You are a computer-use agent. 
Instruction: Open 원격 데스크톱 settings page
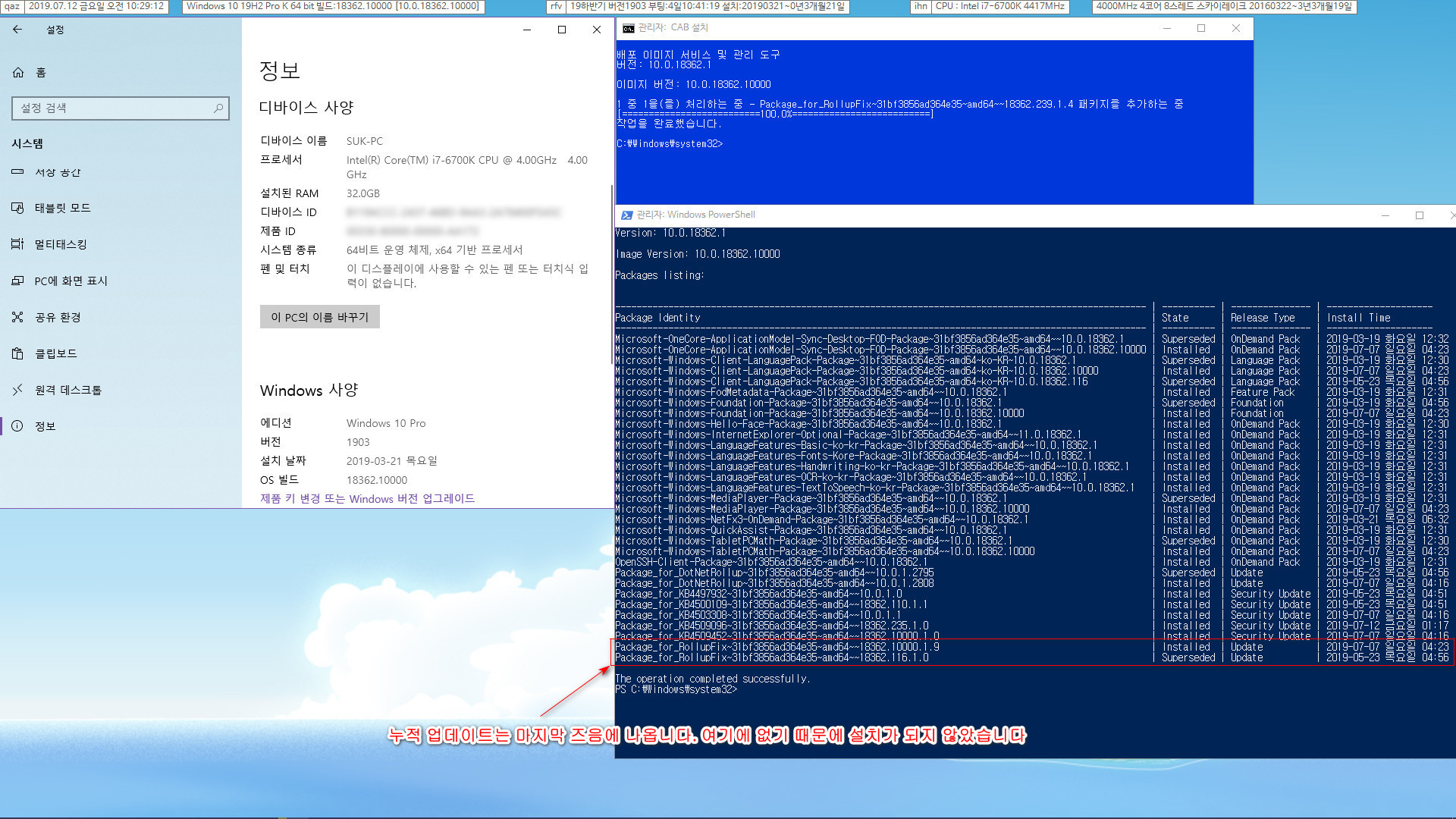tap(68, 390)
